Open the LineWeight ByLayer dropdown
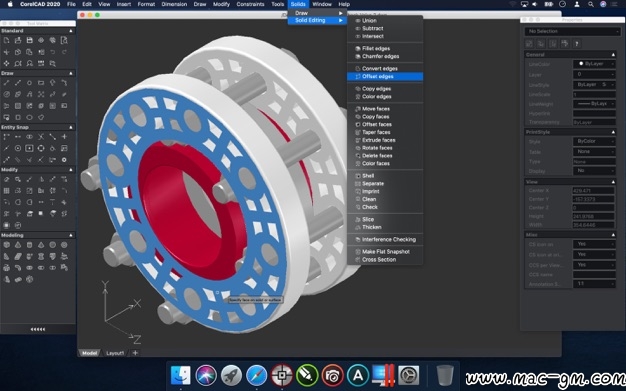 594,104
